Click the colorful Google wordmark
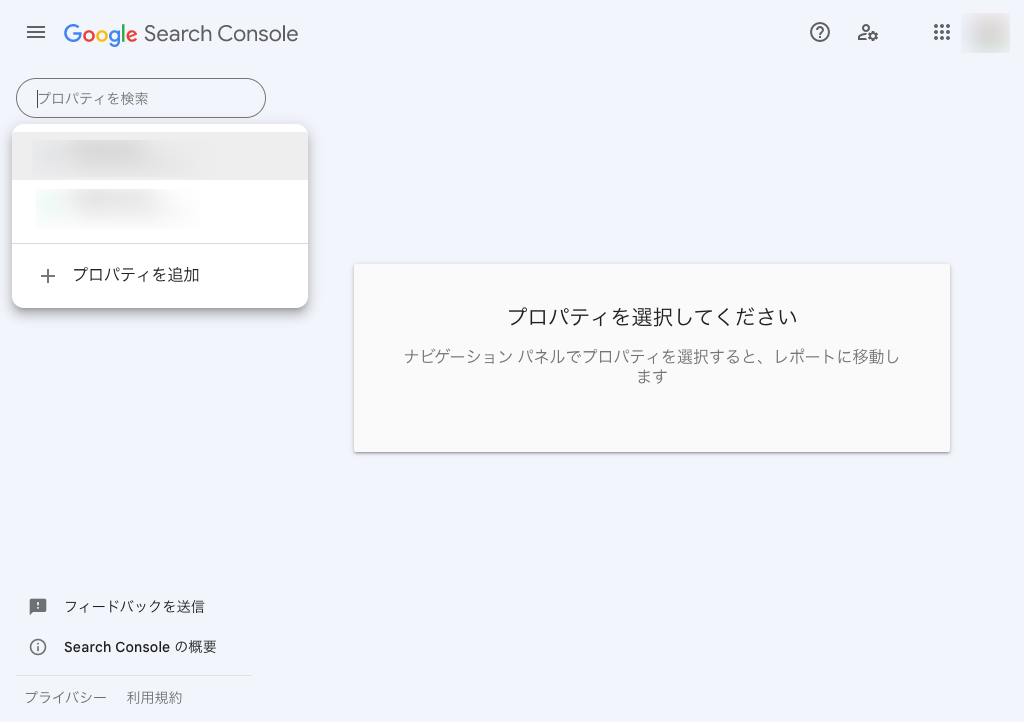1024x722 pixels. (100, 34)
